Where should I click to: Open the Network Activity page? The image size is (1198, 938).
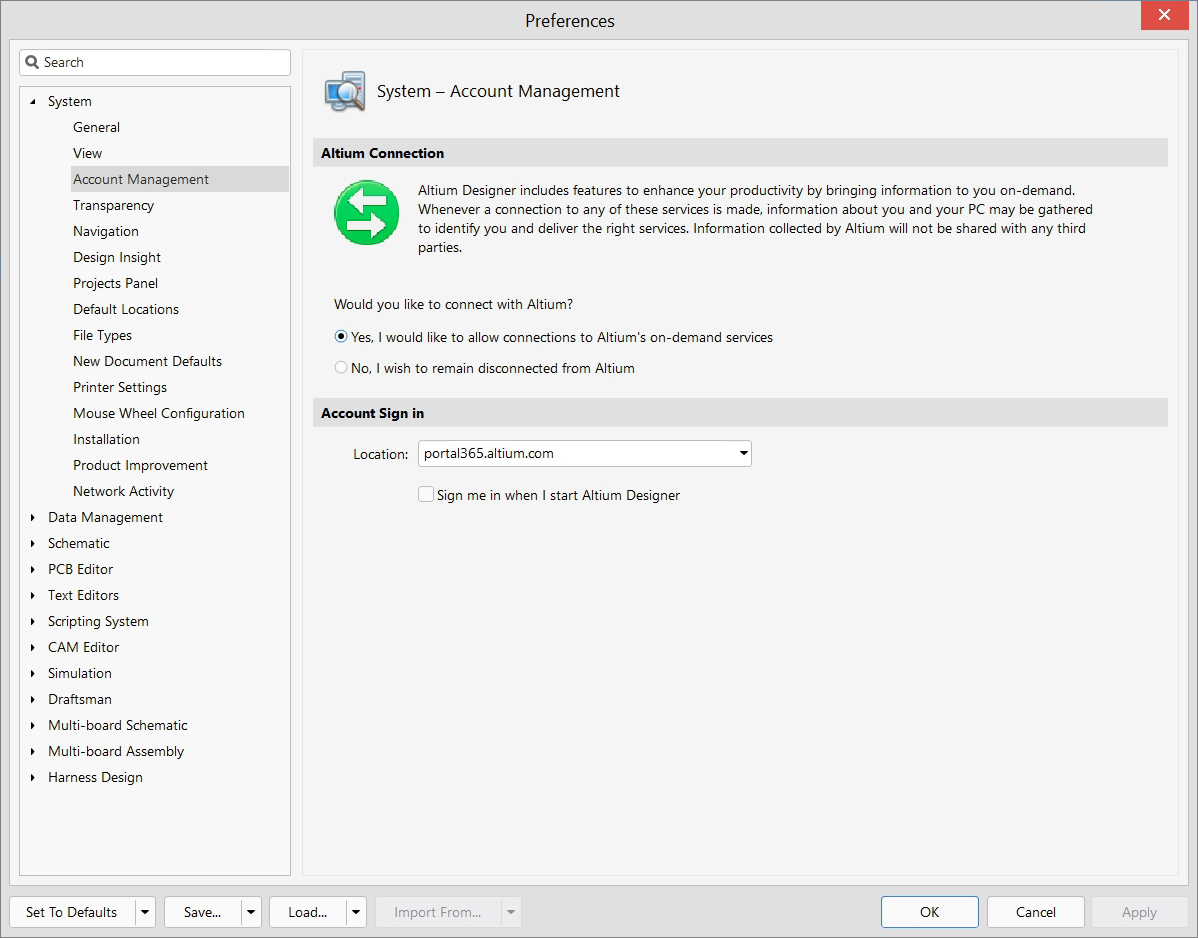pyautogui.click(x=124, y=490)
